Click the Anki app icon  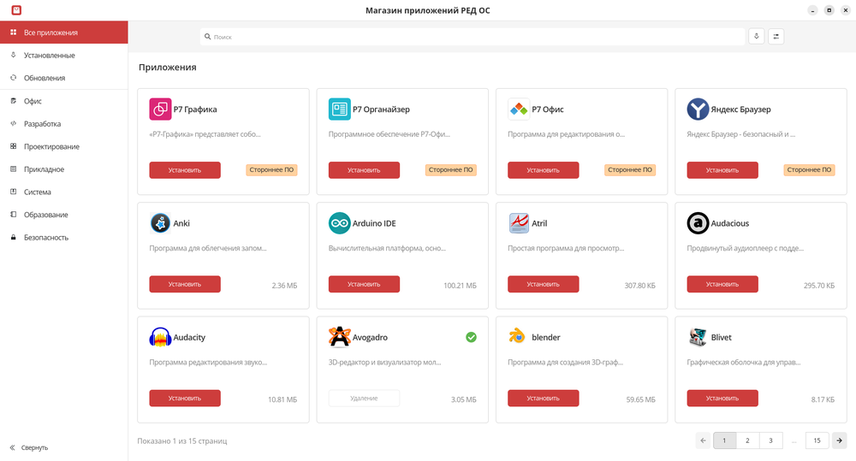pyautogui.click(x=160, y=223)
